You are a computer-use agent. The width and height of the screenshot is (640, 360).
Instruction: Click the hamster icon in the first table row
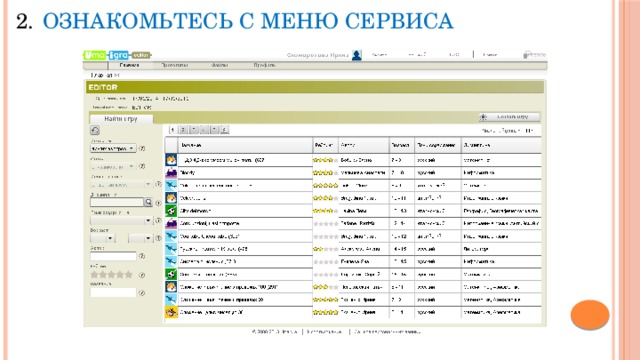pyautogui.click(x=171, y=160)
